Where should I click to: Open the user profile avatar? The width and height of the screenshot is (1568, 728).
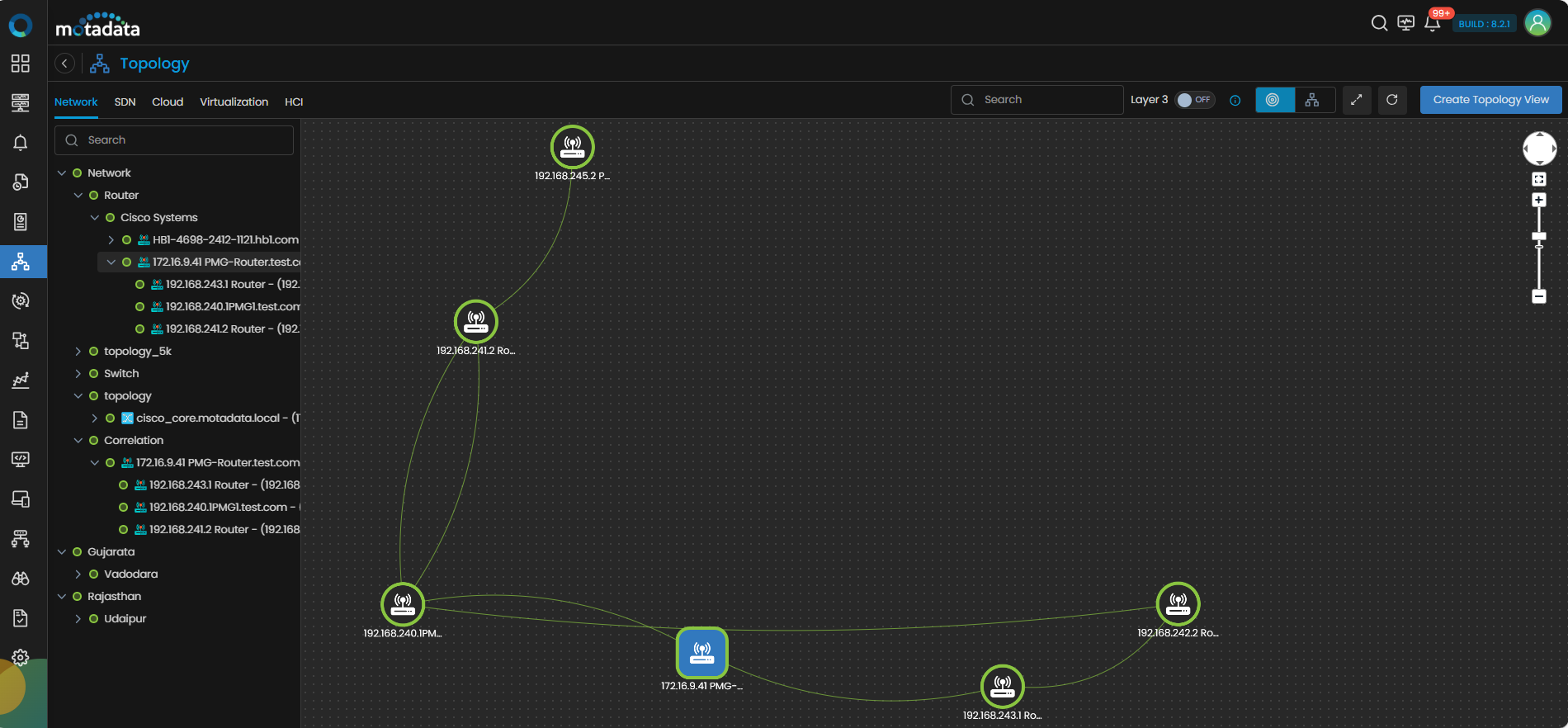coord(1537,23)
